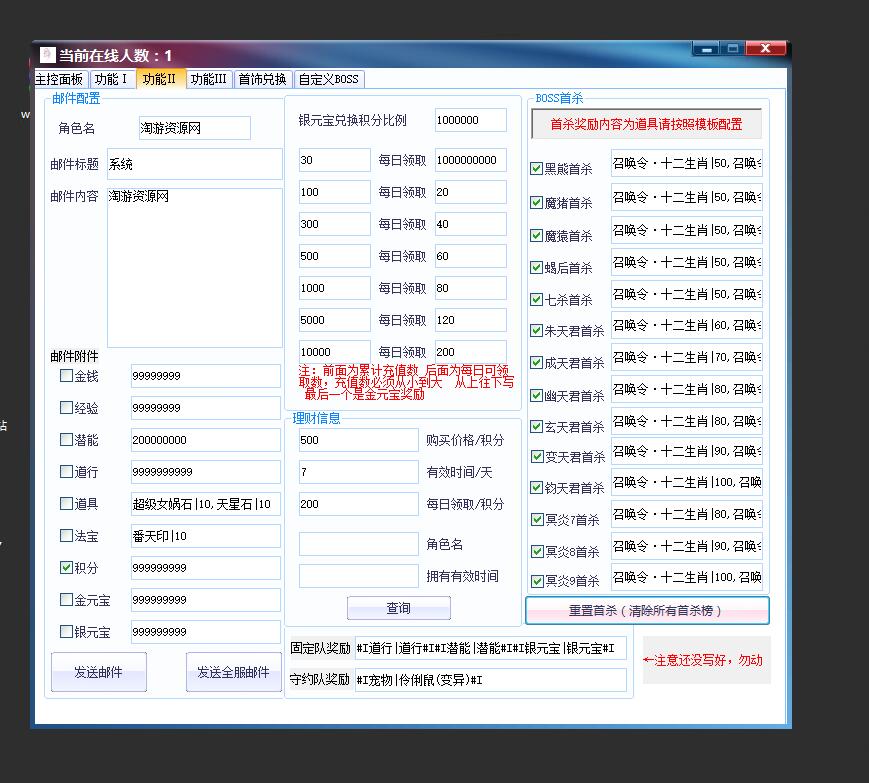
Task: Minimize the window
Action: tap(707, 49)
